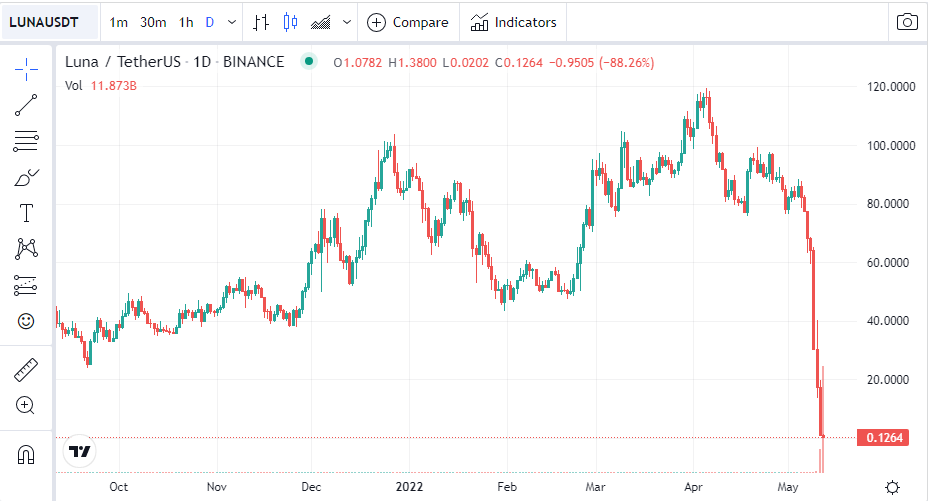Open chart settings gear icon

pos(892,488)
